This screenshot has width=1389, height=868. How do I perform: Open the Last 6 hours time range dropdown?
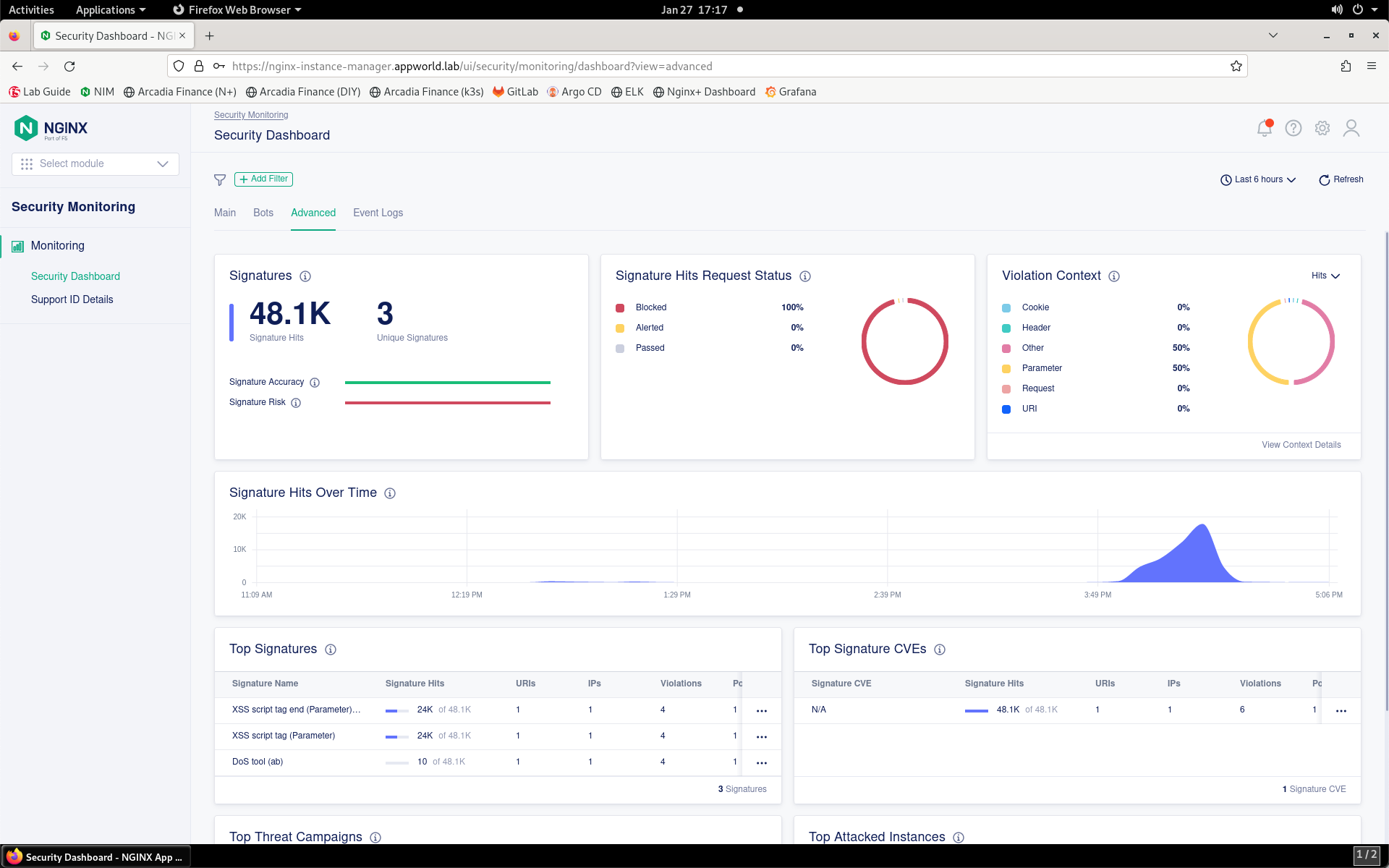1258,180
